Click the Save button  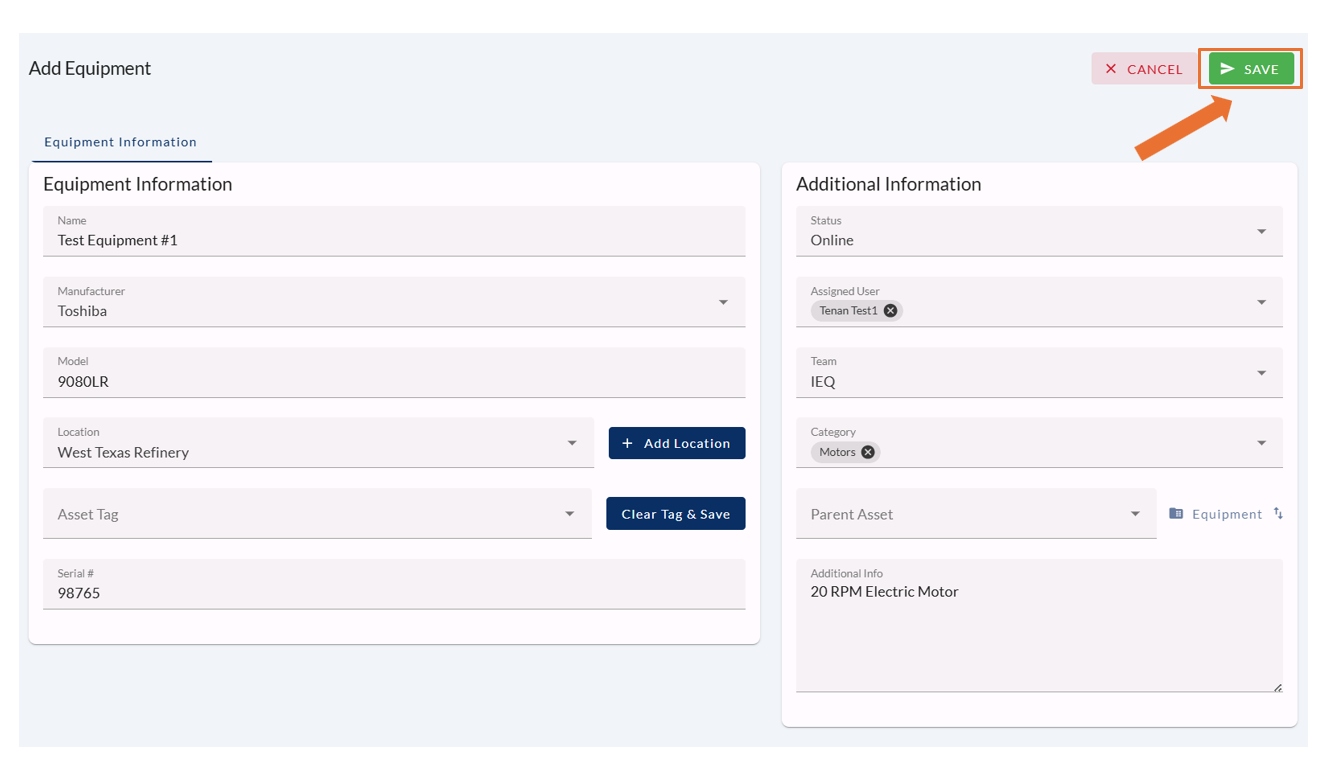click(x=1251, y=69)
